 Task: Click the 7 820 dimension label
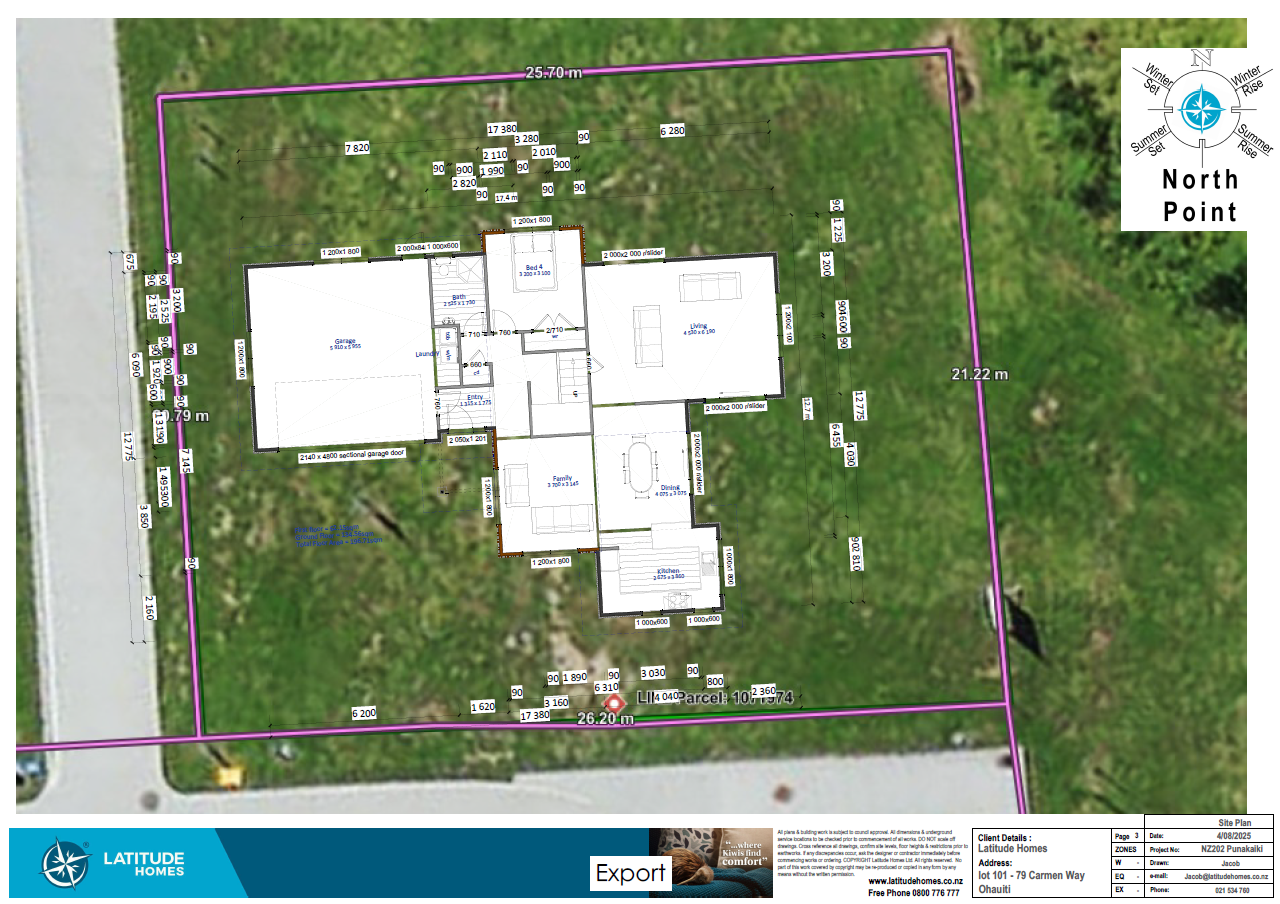click(x=357, y=147)
